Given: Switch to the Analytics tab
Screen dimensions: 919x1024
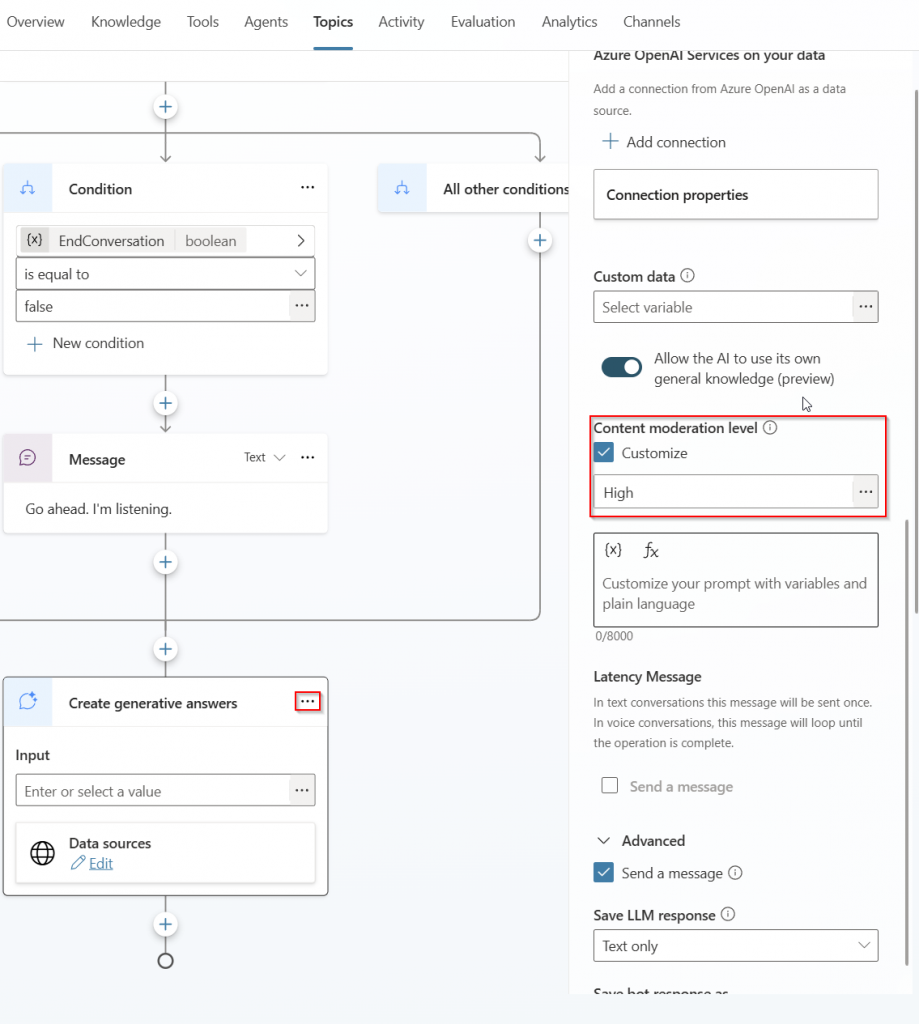Looking at the screenshot, I should coord(569,22).
